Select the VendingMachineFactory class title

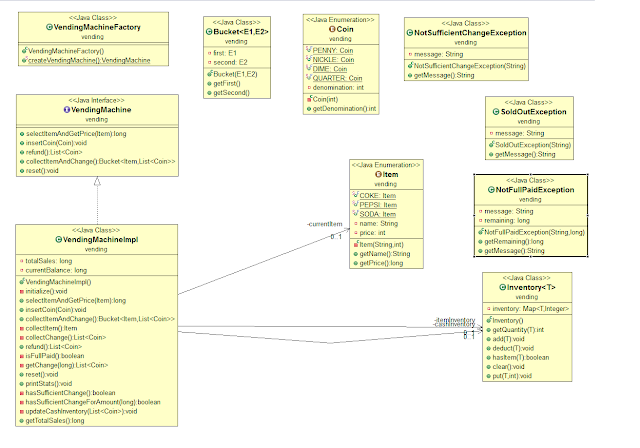pyautogui.click(x=97, y=27)
